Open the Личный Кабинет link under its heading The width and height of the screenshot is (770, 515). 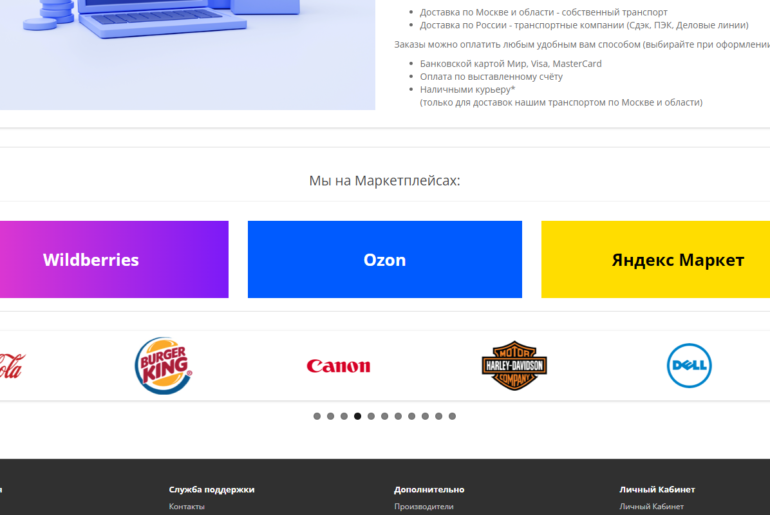coord(651,507)
